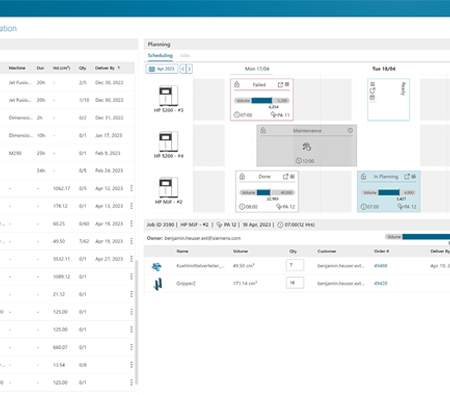Click the 171.14 cm³ volume of Gripper2
The image size is (450, 395).
pyautogui.click(x=244, y=283)
